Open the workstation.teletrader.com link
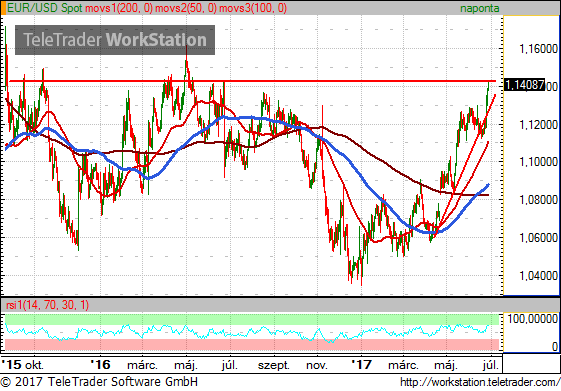The width and height of the screenshot is (561, 391). 480,382
